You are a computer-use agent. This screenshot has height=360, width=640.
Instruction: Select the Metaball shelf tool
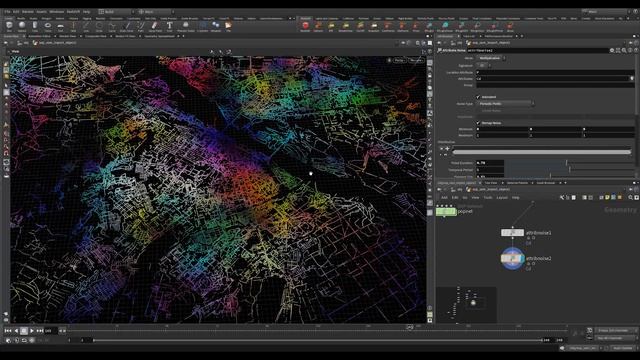click(216, 27)
